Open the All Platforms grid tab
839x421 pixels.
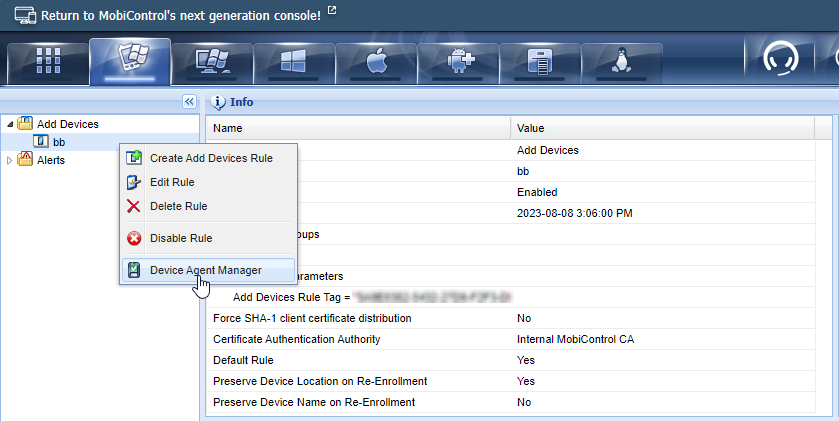pyautogui.click(x=47, y=62)
